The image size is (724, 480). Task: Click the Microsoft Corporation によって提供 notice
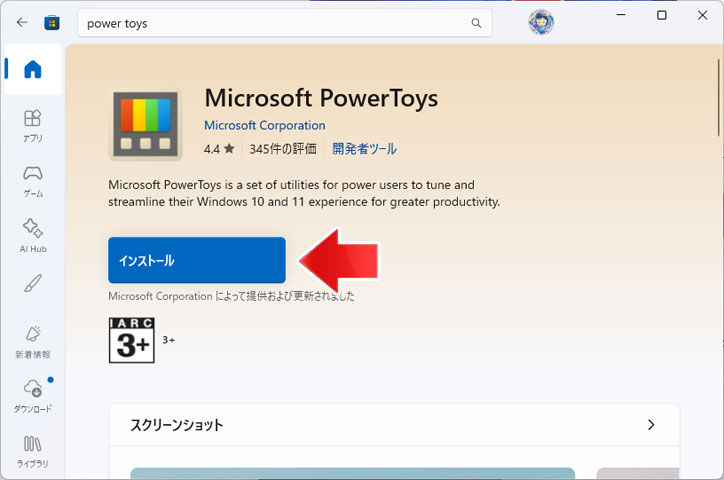tap(231, 296)
